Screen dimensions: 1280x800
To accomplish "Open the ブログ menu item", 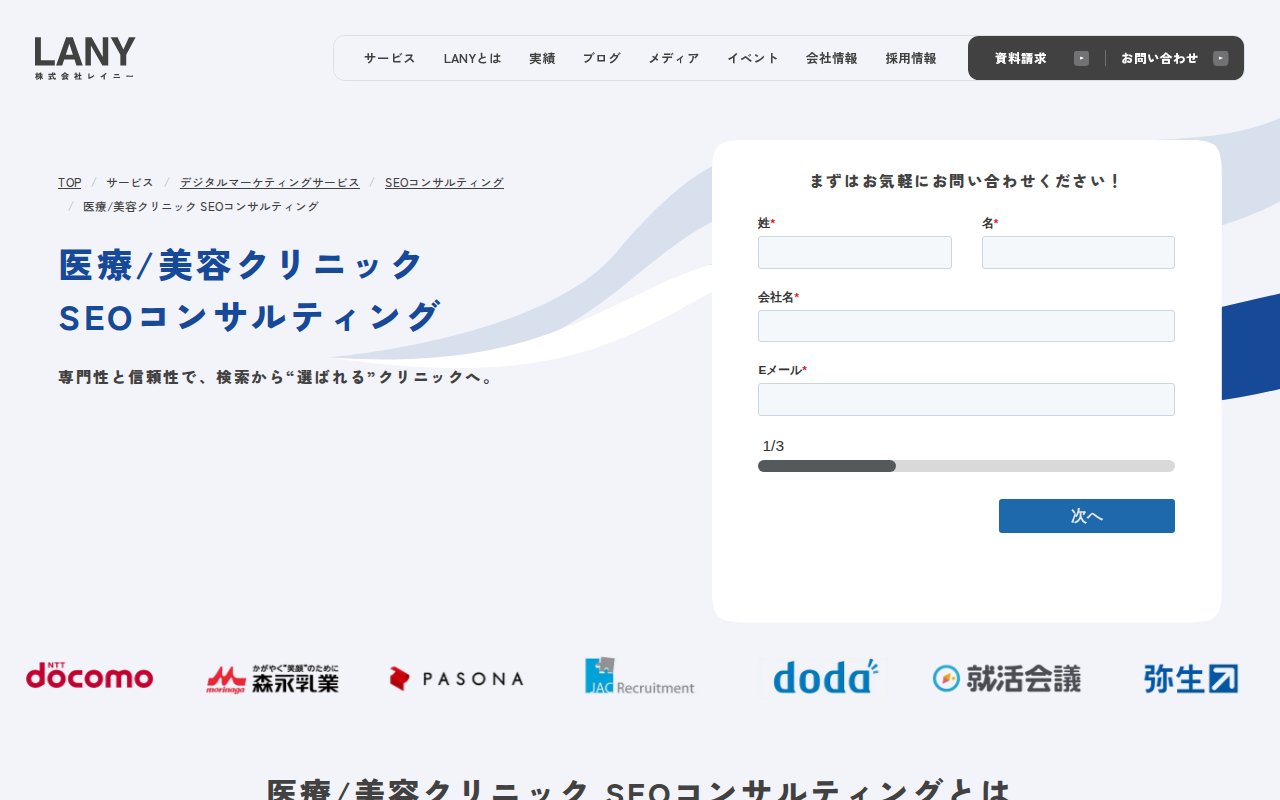I will [602, 58].
